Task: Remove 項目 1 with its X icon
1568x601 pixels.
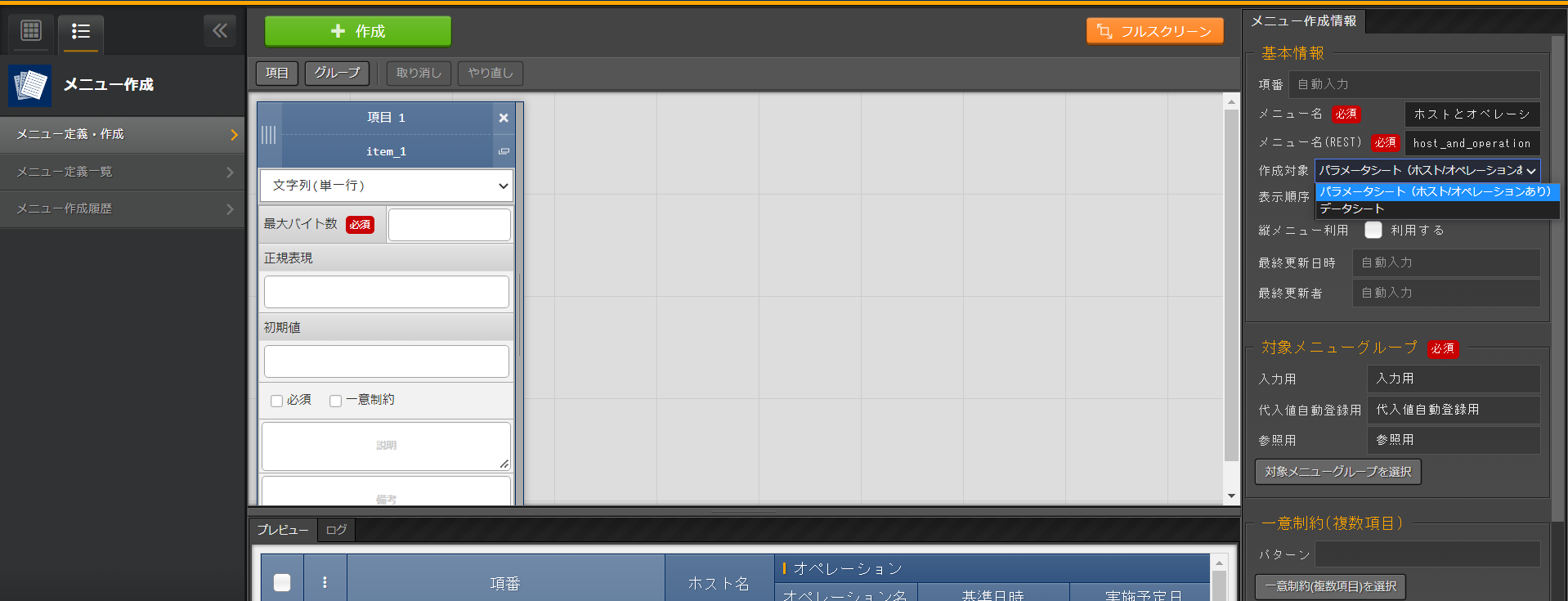Action: (x=504, y=118)
